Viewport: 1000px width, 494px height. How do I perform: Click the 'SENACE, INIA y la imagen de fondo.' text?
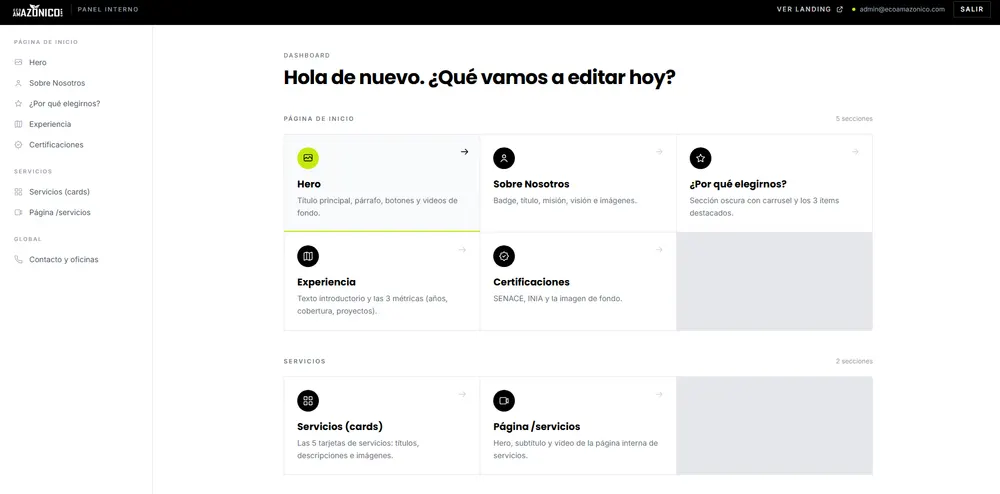(558, 298)
